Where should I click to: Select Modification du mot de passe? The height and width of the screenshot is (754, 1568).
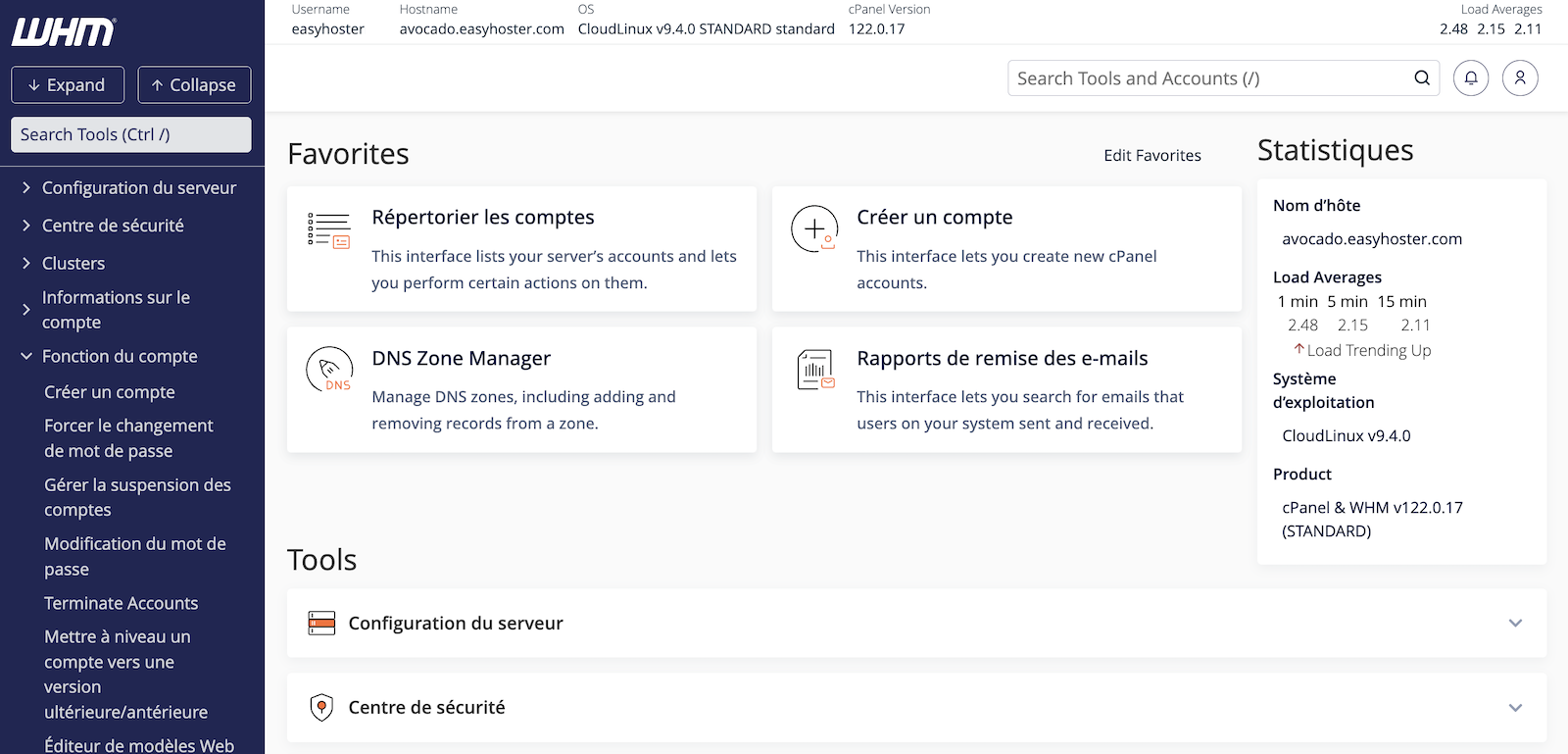[x=135, y=556]
